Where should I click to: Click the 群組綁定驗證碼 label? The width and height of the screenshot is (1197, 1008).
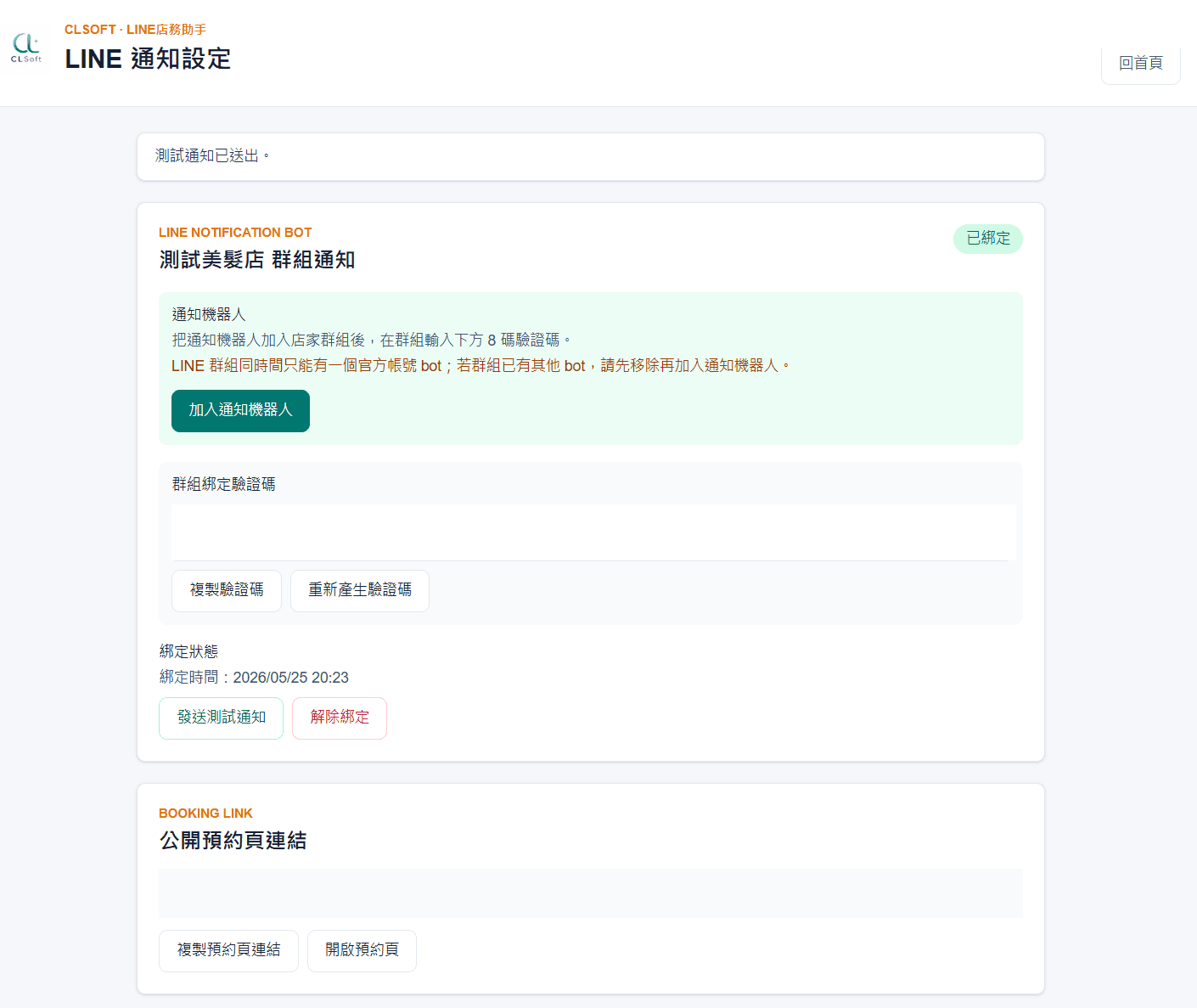(x=223, y=484)
